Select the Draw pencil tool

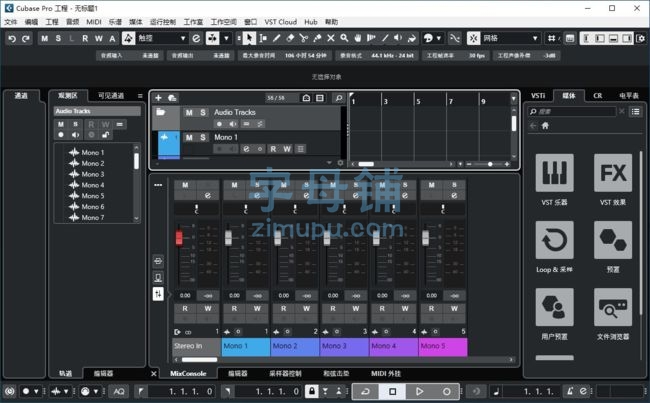click(276, 39)
